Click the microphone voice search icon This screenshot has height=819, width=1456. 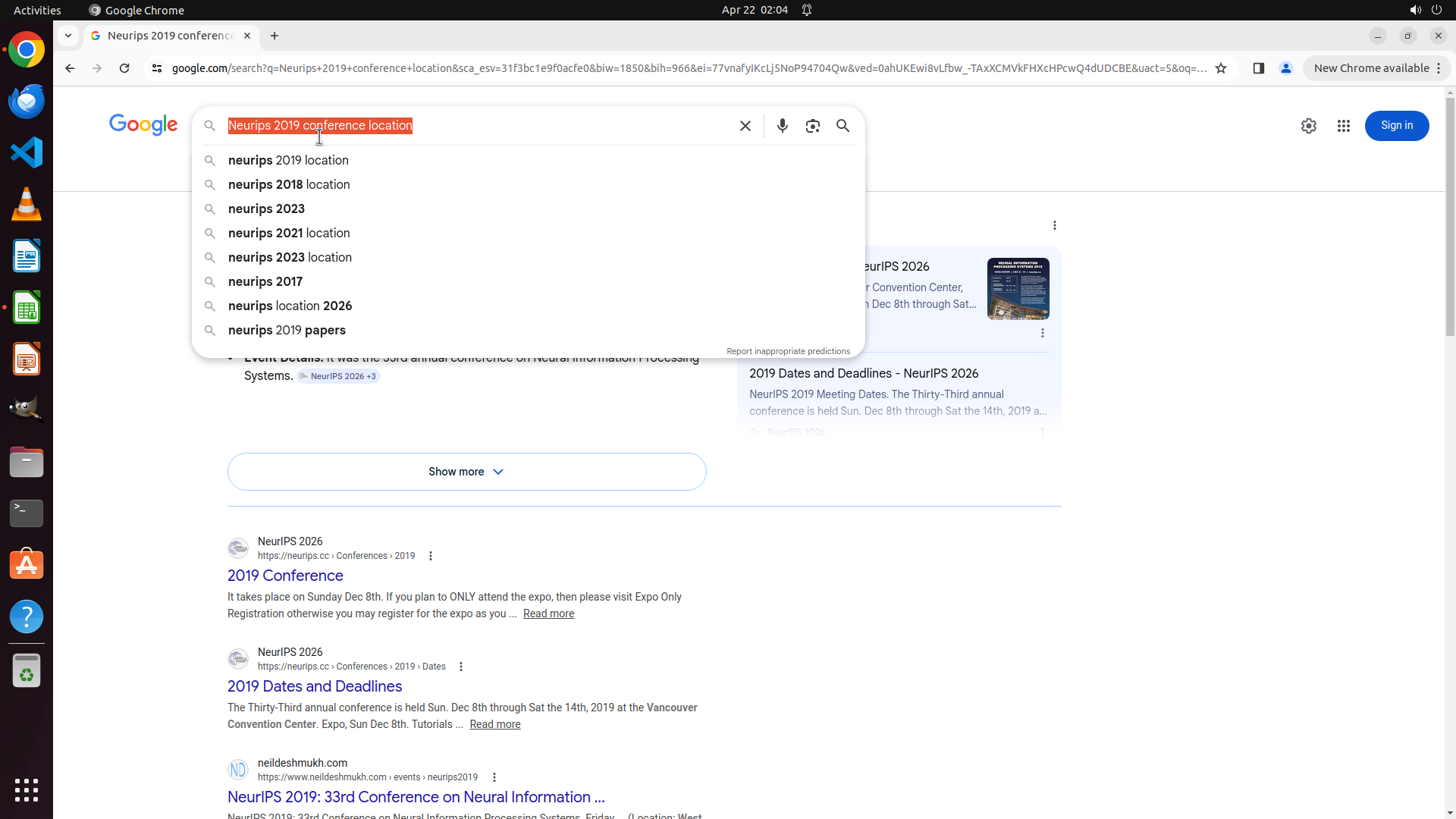782,126
